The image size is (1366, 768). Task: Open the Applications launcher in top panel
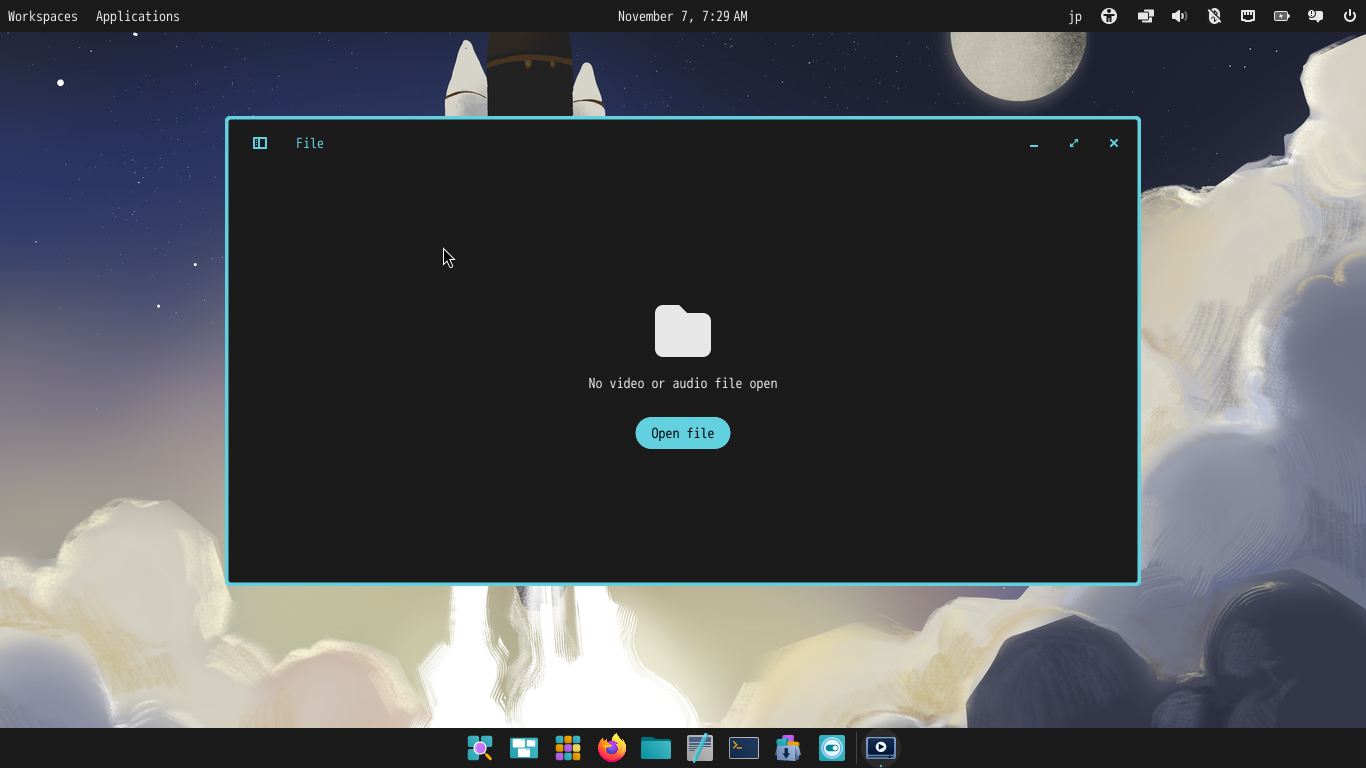click(x=138, y=16)
